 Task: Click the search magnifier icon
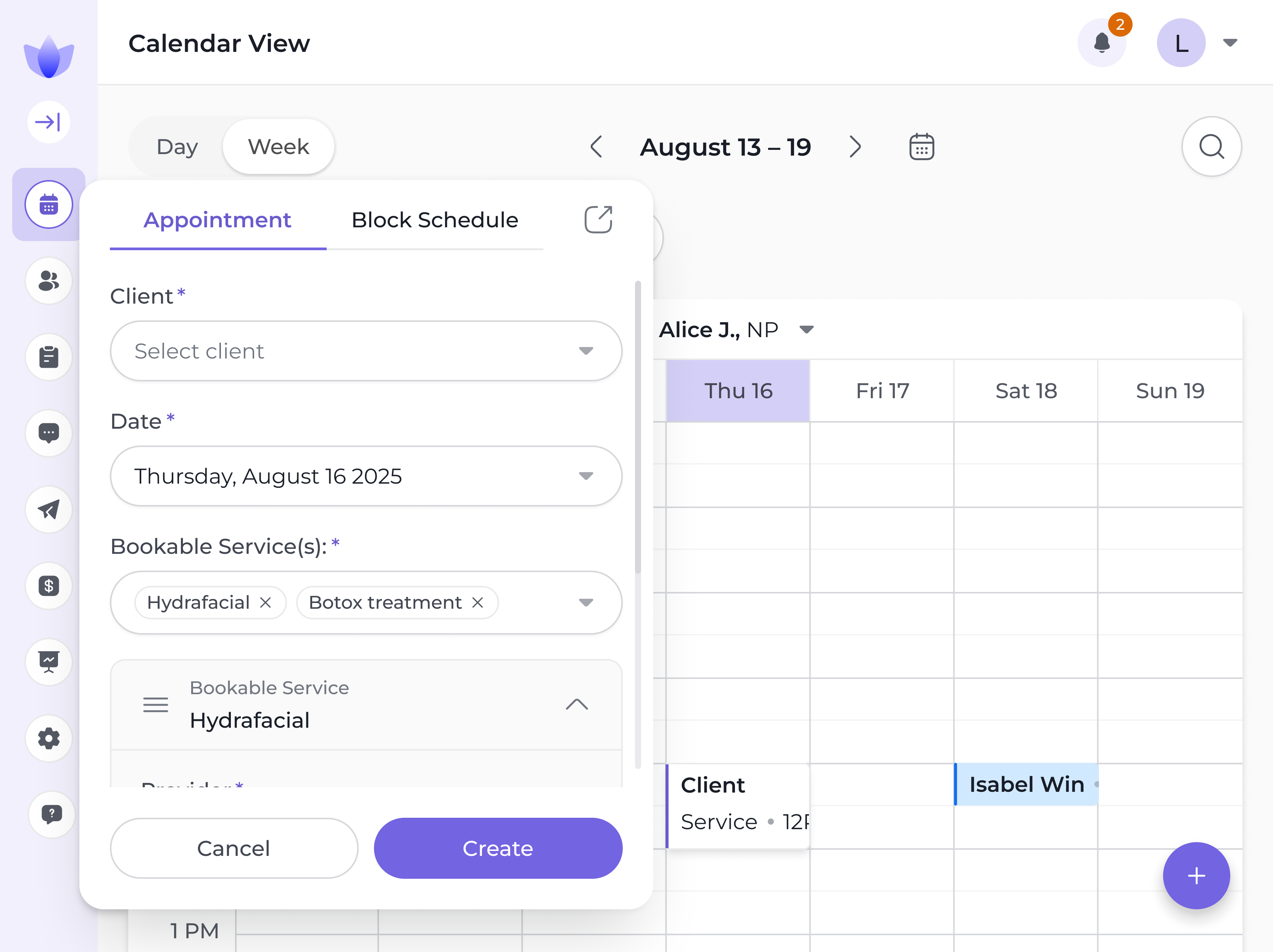tap(1212, 147)
